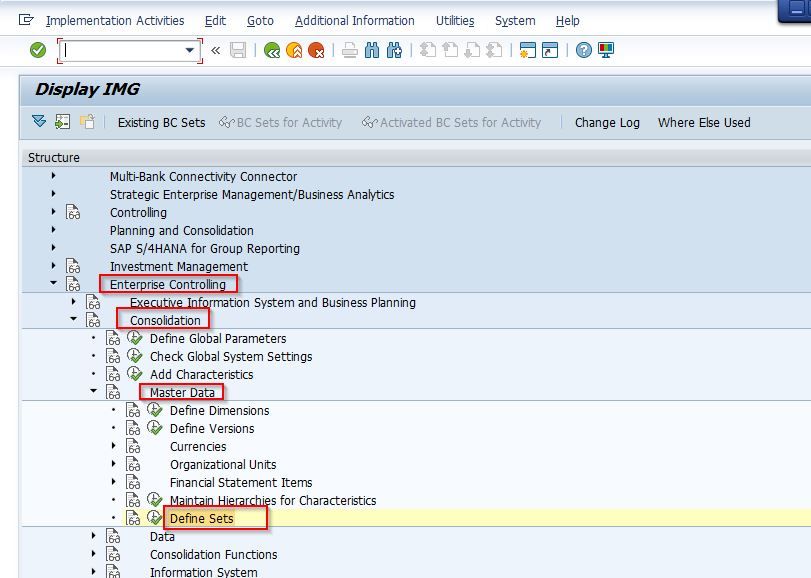Click the Generate Shortcut icon
Image resolution: width=811 pixels, height=578 pixels.
click(x=550, y=50)
